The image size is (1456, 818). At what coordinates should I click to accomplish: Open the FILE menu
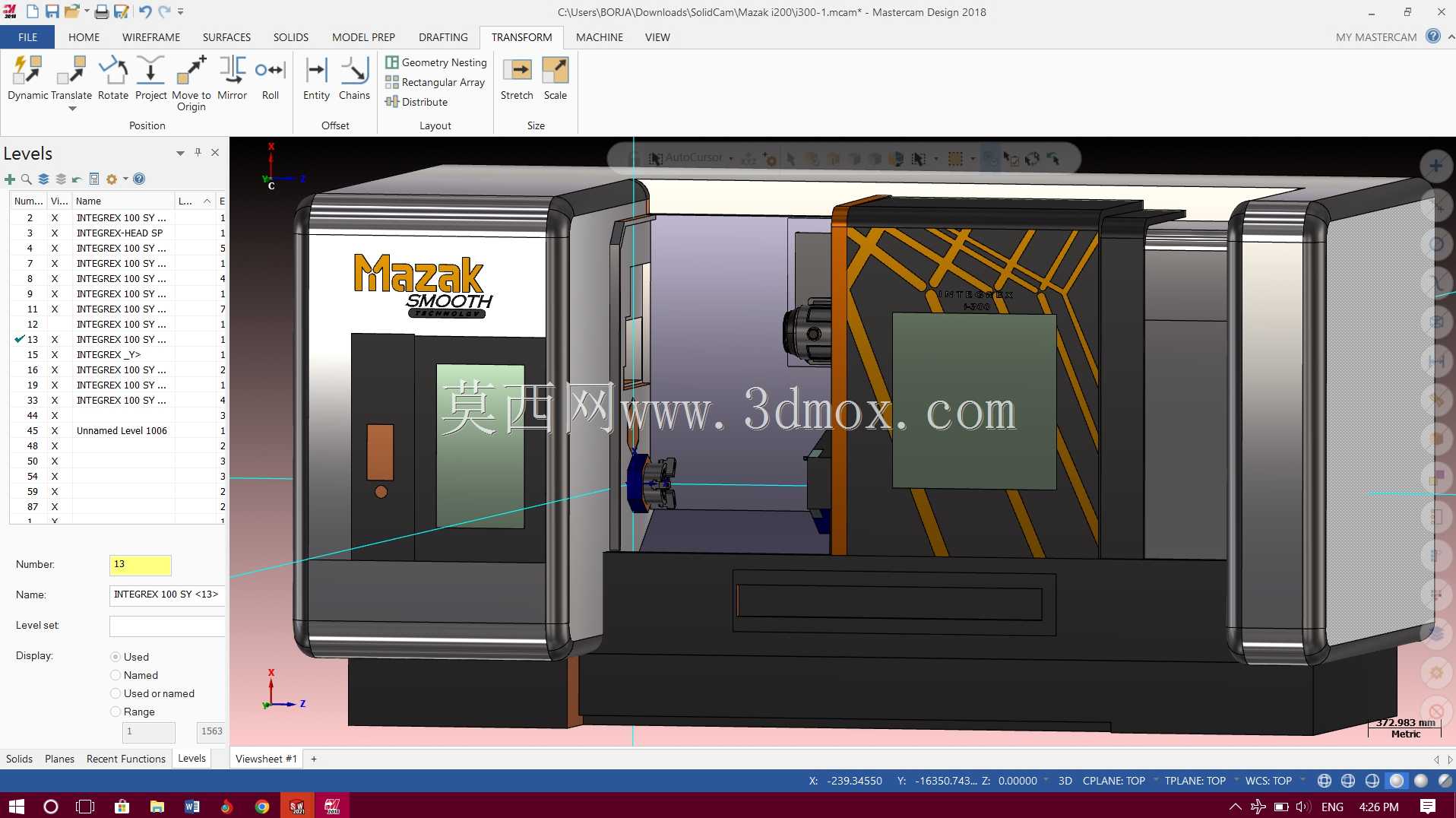coord(27,37)
